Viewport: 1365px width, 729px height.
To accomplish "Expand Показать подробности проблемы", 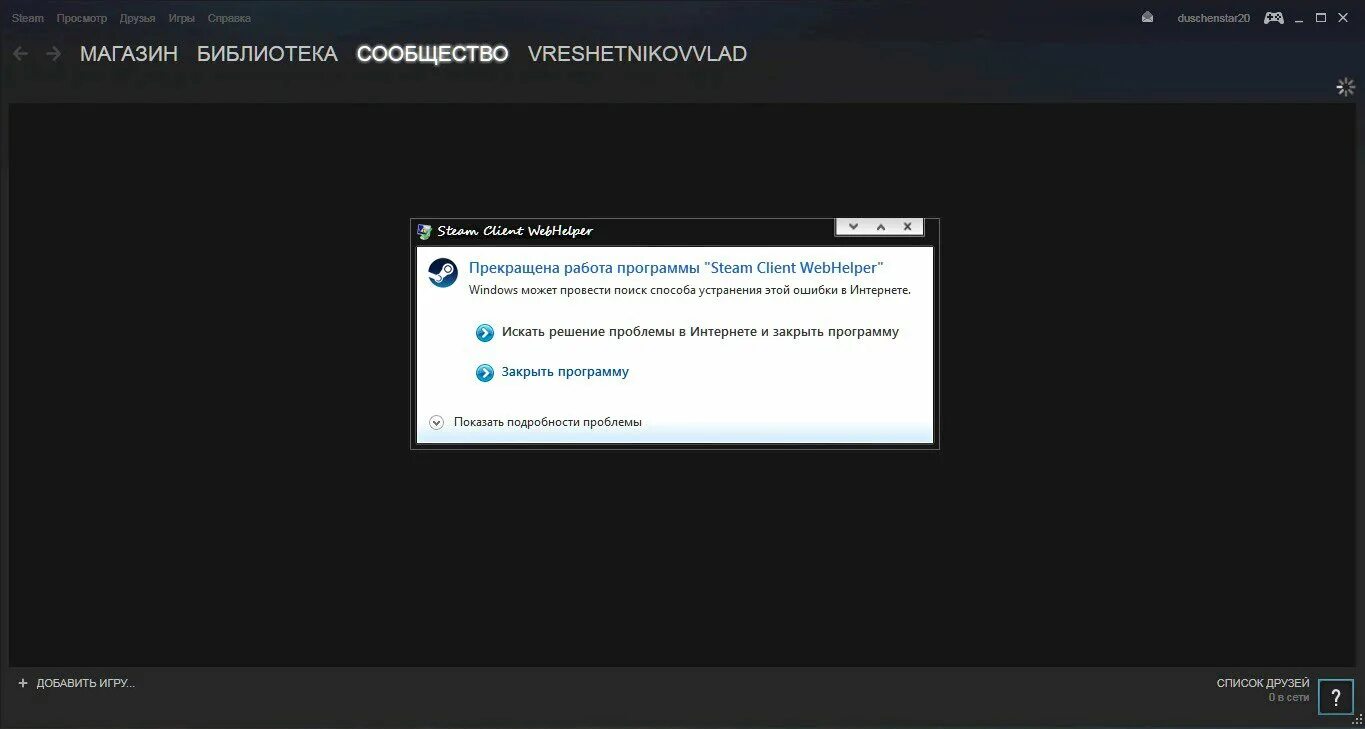I will [436, 422].
